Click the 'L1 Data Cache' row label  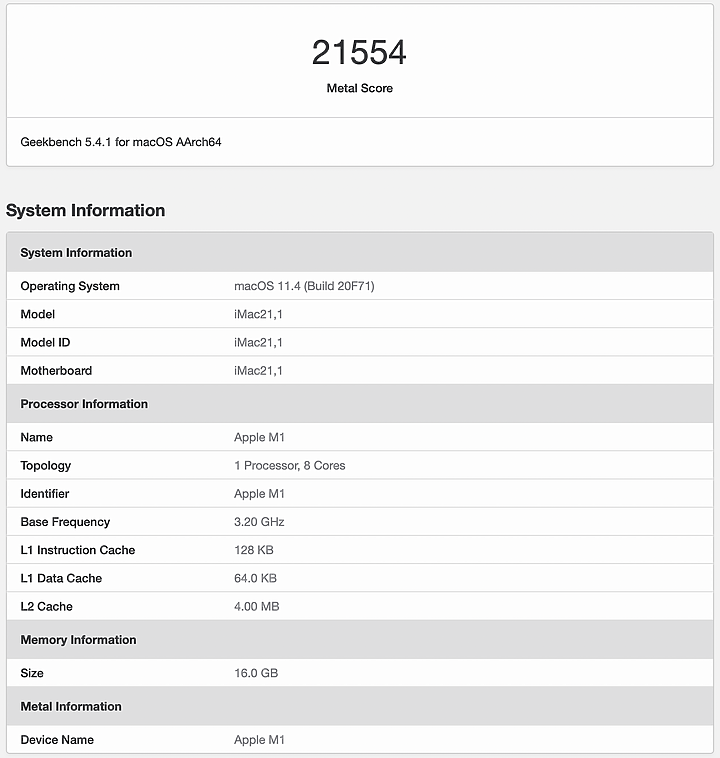[61, 578]
